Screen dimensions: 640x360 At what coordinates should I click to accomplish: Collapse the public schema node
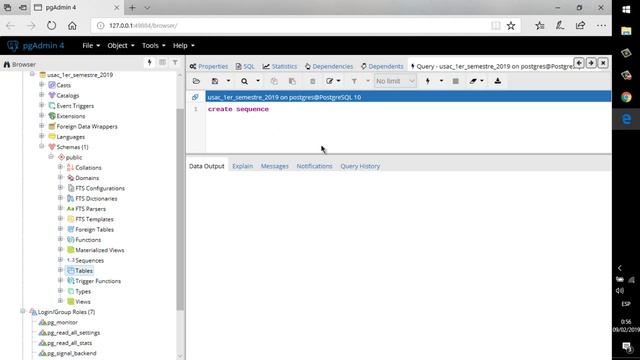[x=51, y=157]
